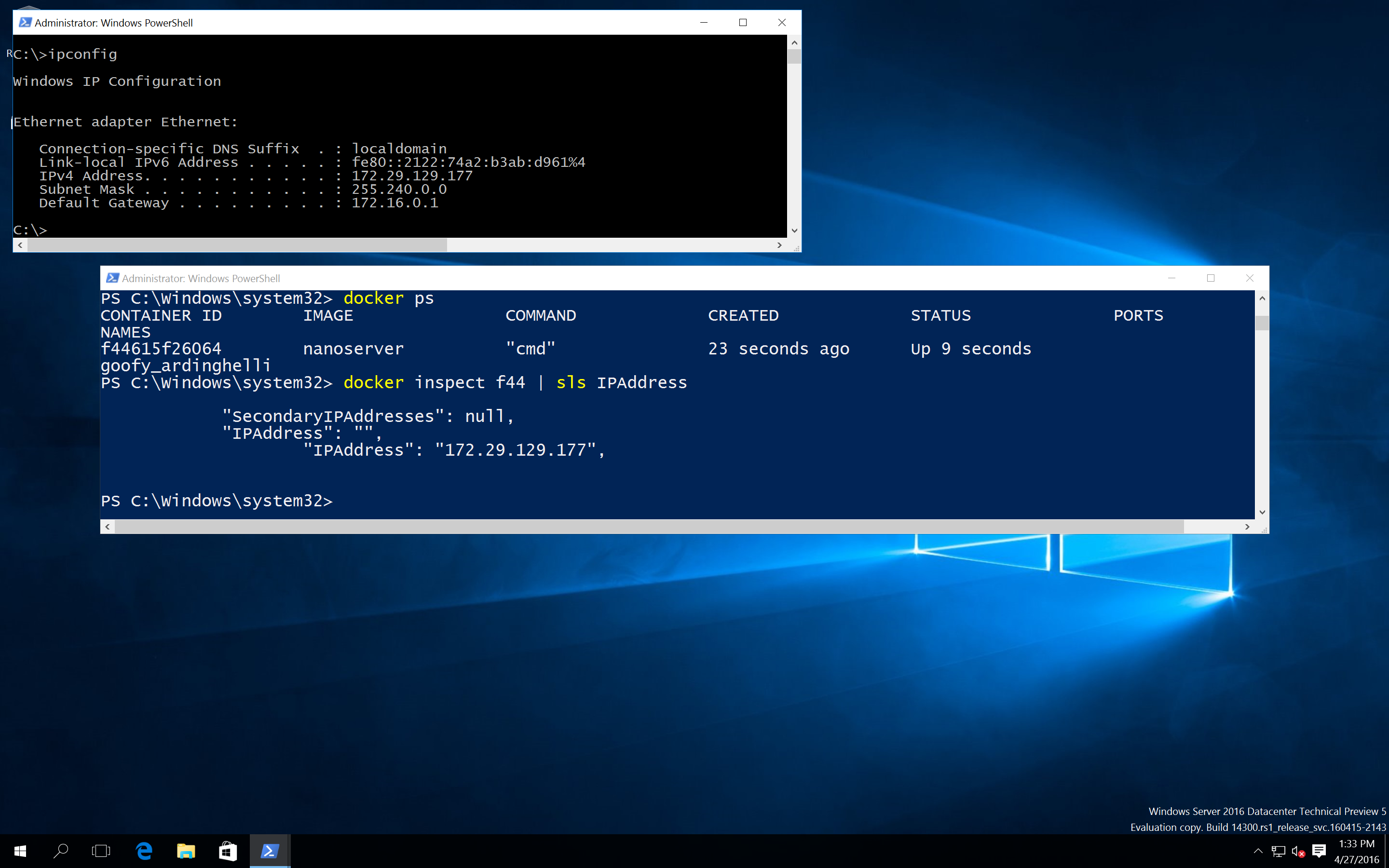Open Action Center from the system tray

click(x=1319, y=851)
